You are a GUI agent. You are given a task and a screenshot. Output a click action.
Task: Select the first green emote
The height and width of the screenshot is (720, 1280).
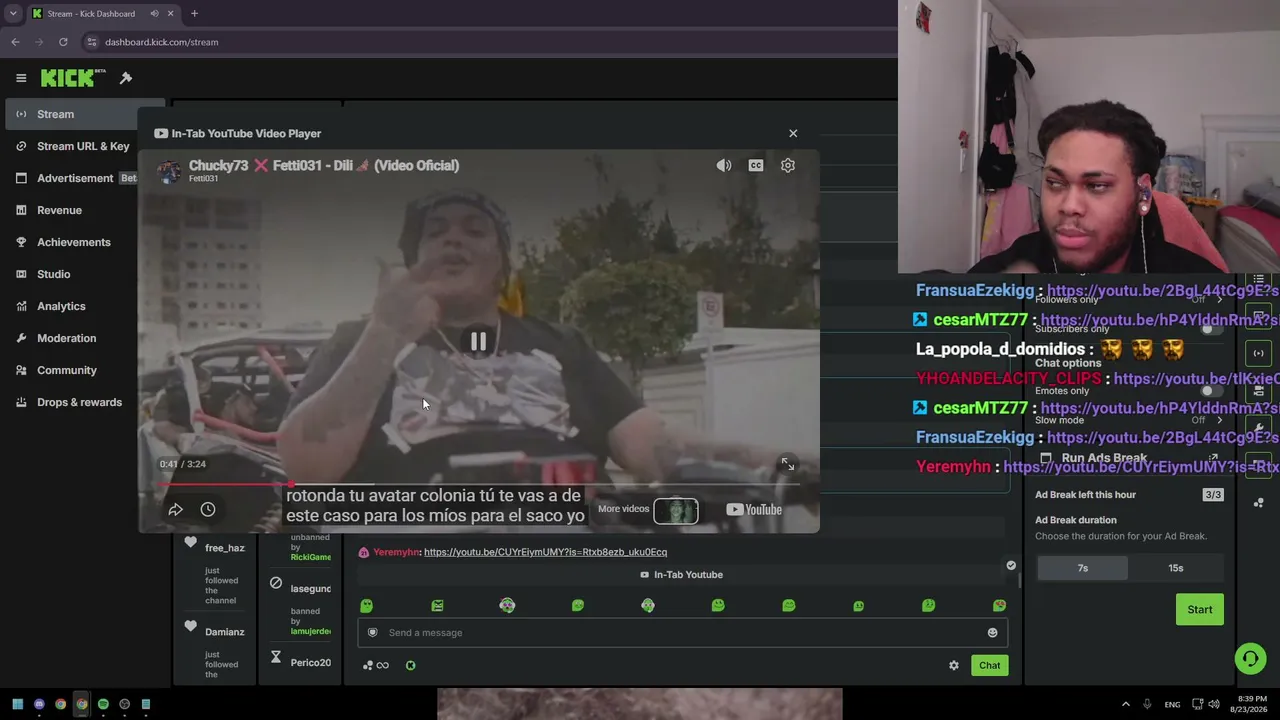pos(366,605)
